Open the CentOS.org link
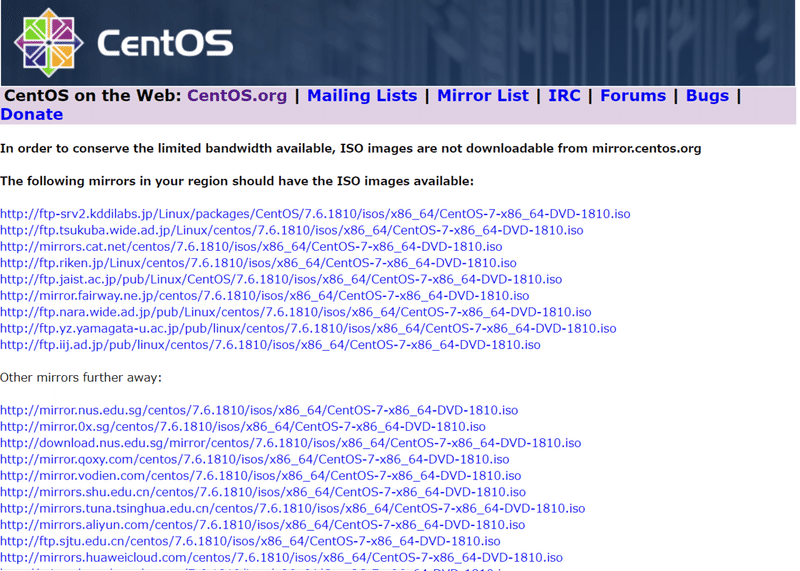The image size is (800, 571). click(237, 96)
